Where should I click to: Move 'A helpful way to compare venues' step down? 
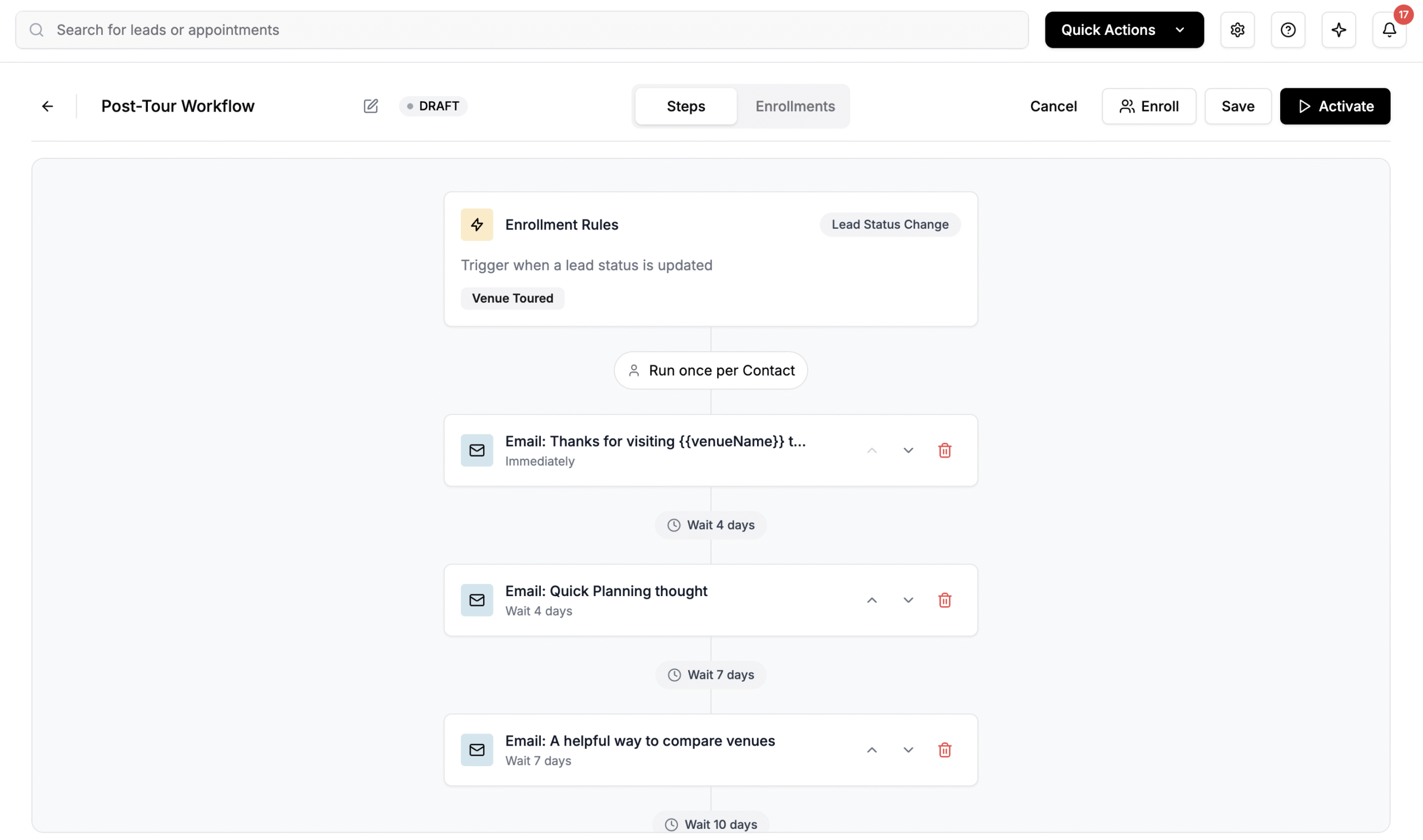pos(908,750)
